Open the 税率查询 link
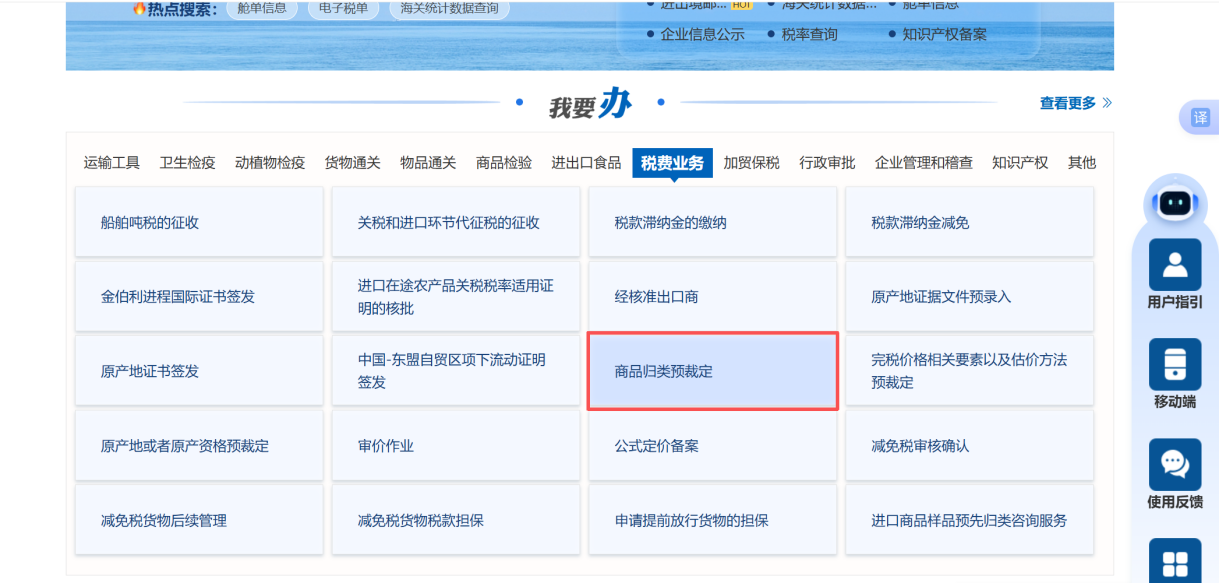1219x583 pixels. click(809, 34)
